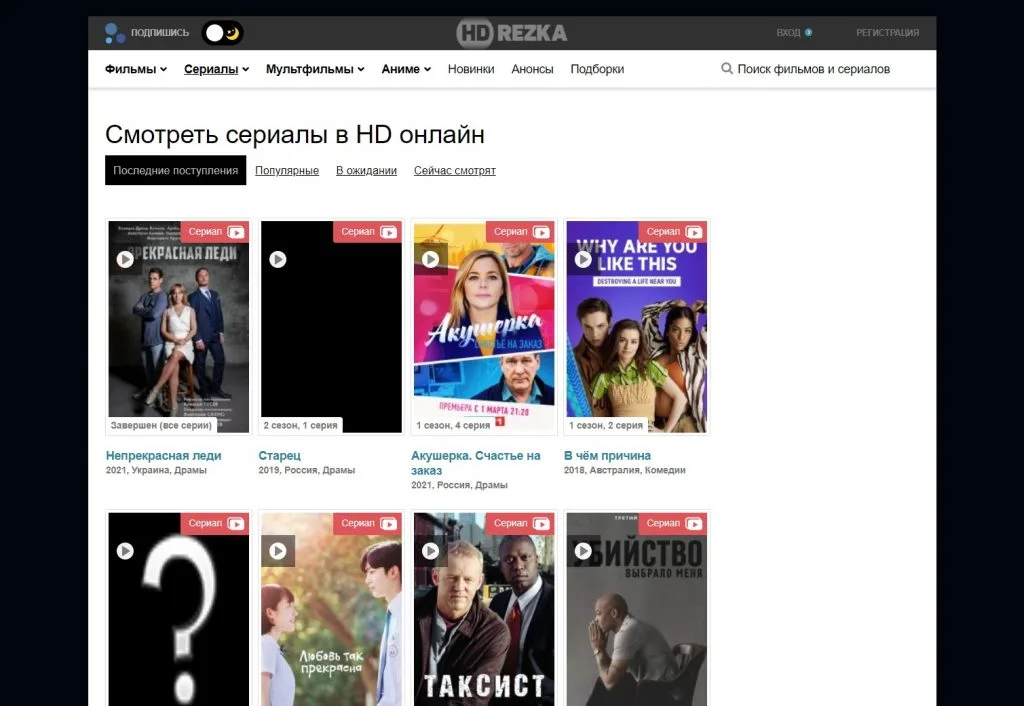The height and width of the screenshot is (706, 1024).
Task: Click the play icon on the question mark poster
Action: click(x=124, y=550)
